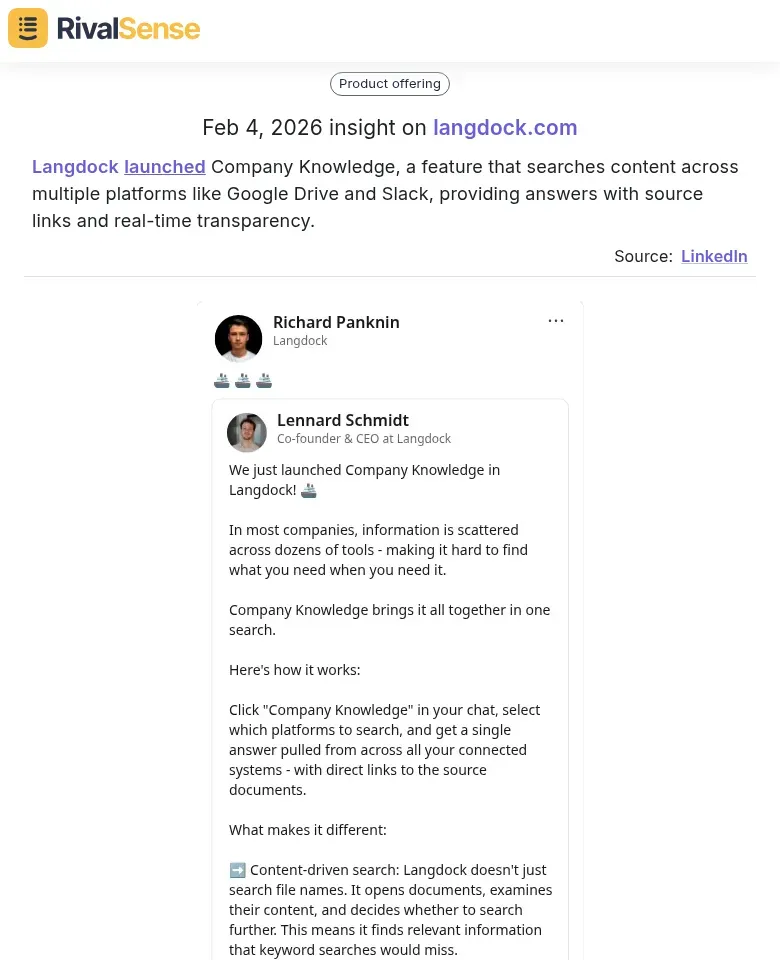Click the "Langdock" subtitle under Richard Panknin
Image resolution: width=780 pixels, height=960 pixels.
tap(300, 341)
